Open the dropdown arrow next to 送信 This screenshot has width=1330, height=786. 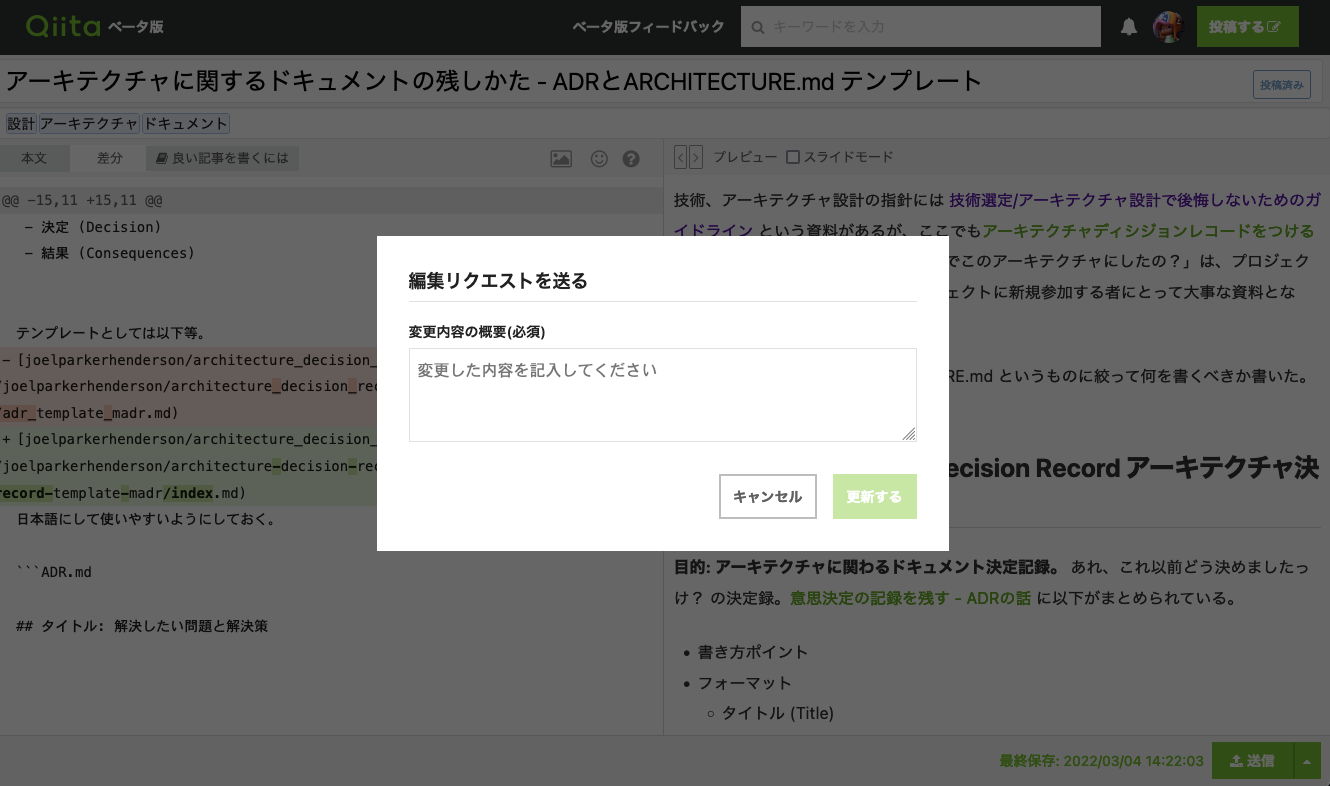click(1307, 761)
